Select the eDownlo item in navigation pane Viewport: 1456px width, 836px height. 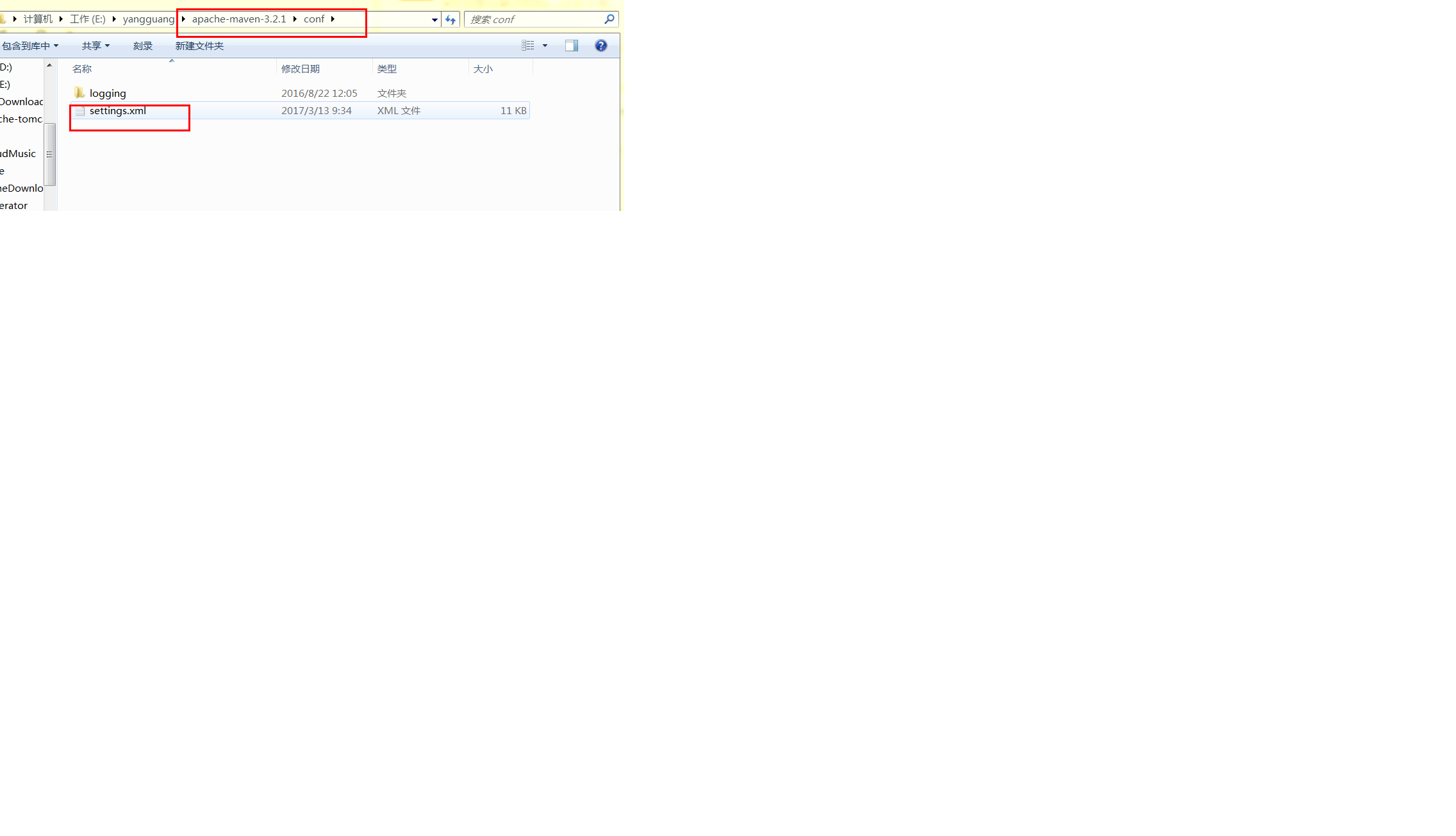click(x=21, y=188)
